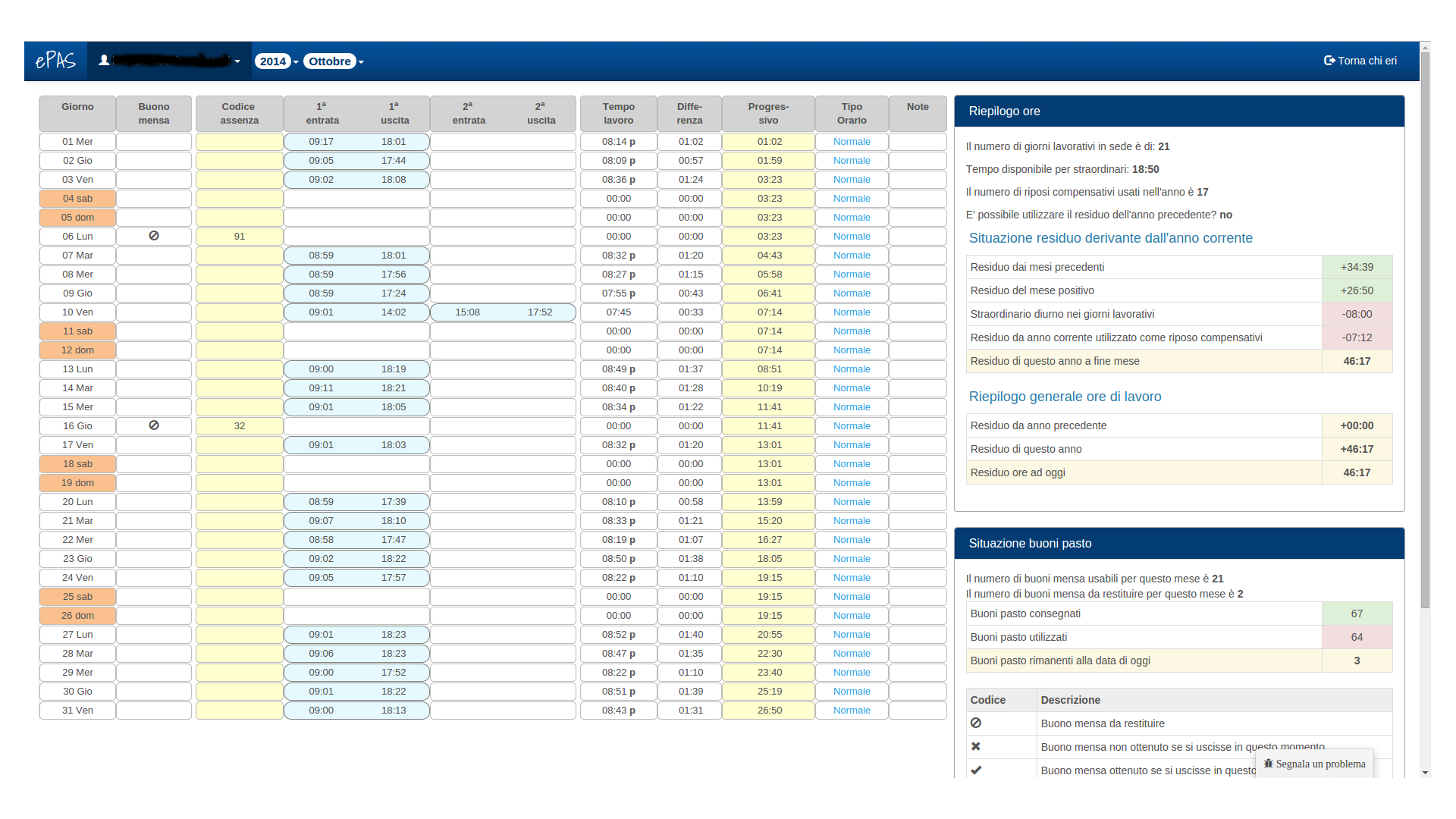
Task: Click the checkmark icon in legend table
Action: click(x=976, y=770)
